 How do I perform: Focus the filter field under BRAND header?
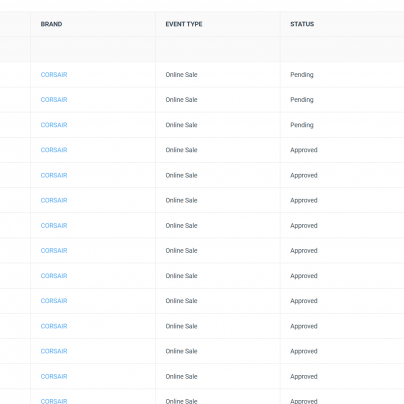pos(93,49)
